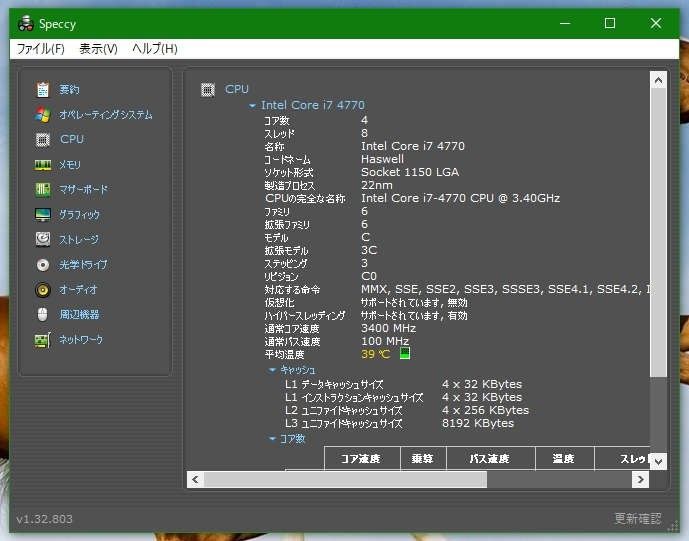
Task: Select CPU label in the sidebar
Action: (x=72, y=139)
